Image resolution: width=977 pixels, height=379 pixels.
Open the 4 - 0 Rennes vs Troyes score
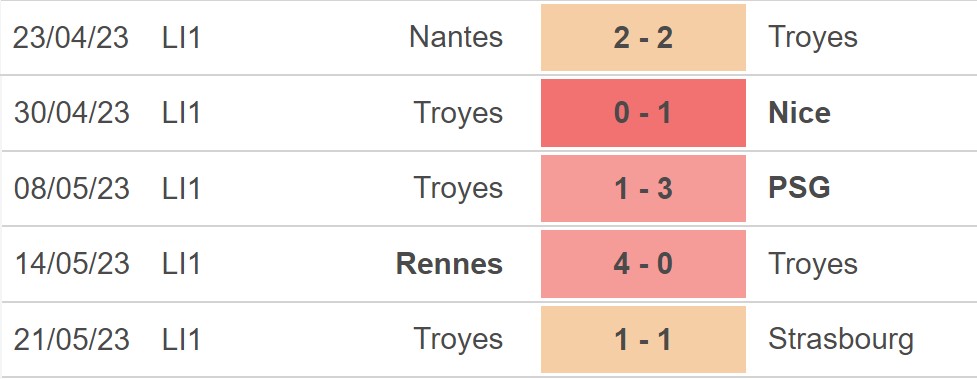[x=643, y=264]
